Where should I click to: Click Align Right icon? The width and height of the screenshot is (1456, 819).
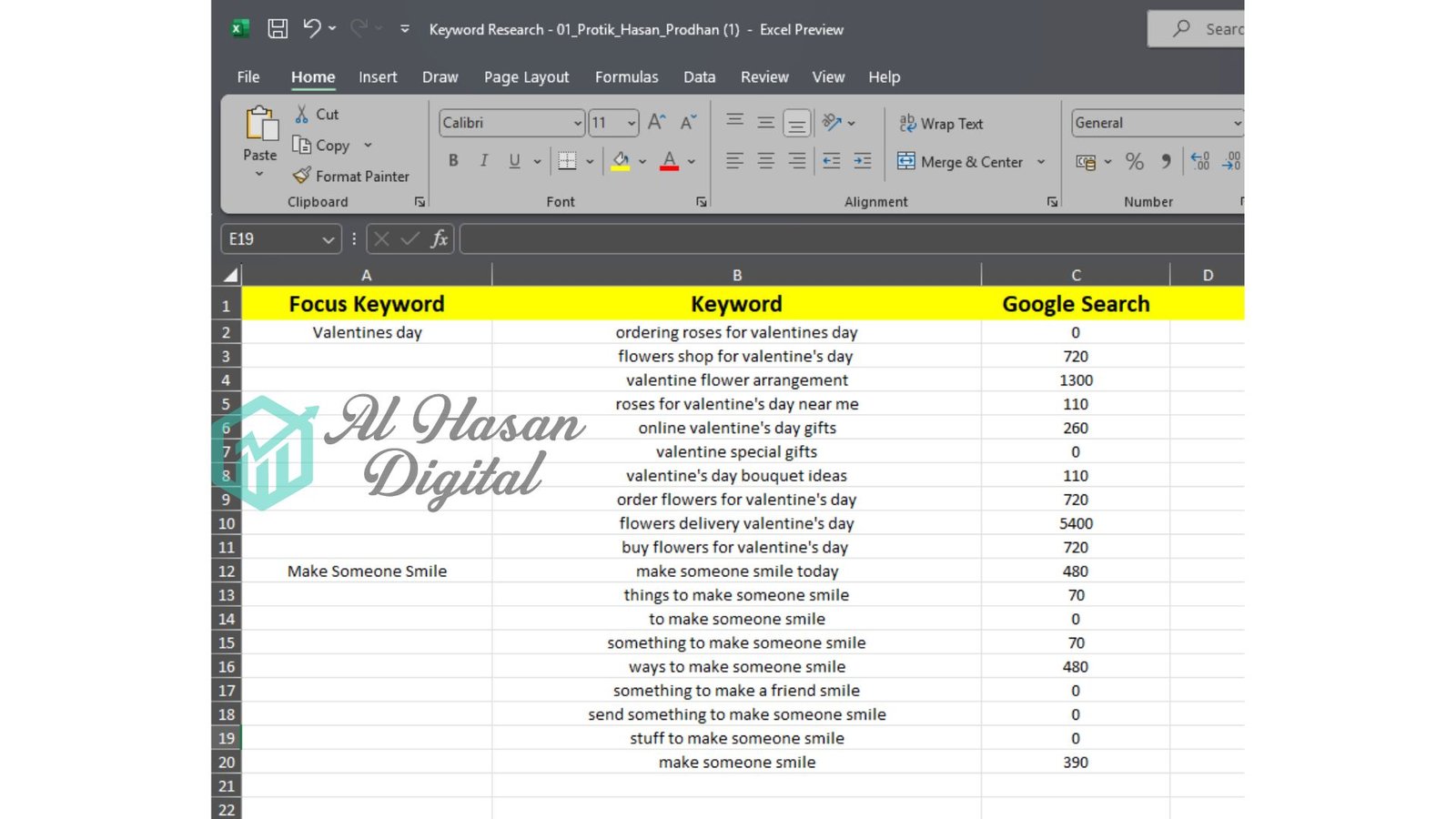(797, 161)
